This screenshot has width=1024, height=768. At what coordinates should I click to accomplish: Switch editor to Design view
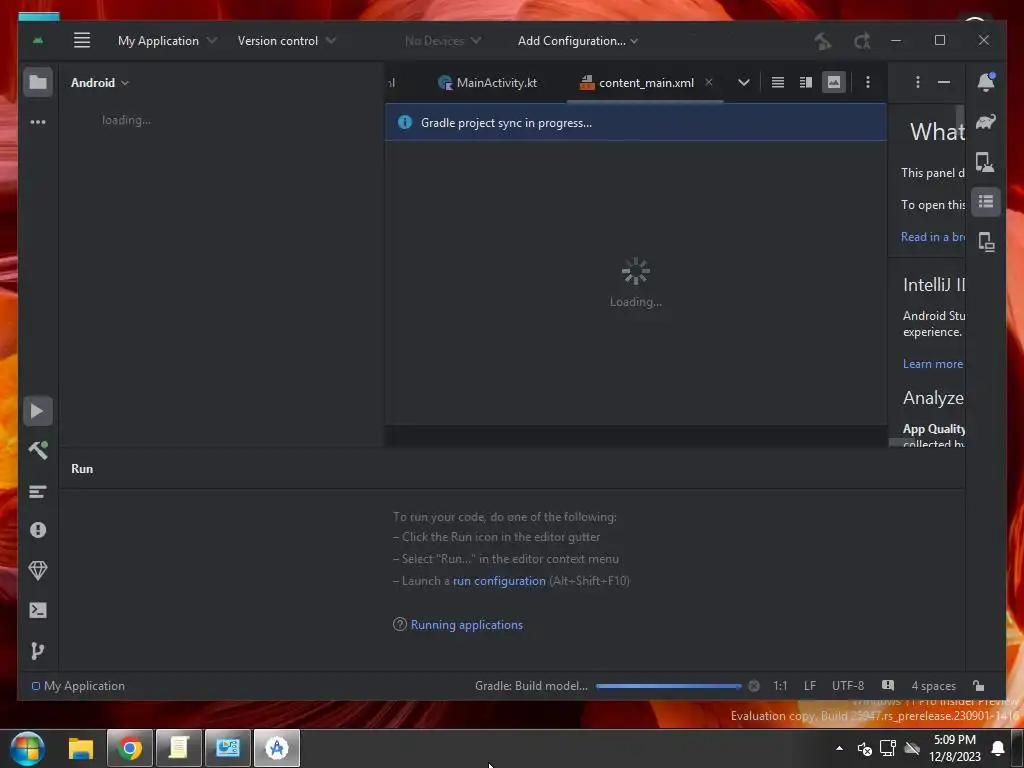(834, 82)
